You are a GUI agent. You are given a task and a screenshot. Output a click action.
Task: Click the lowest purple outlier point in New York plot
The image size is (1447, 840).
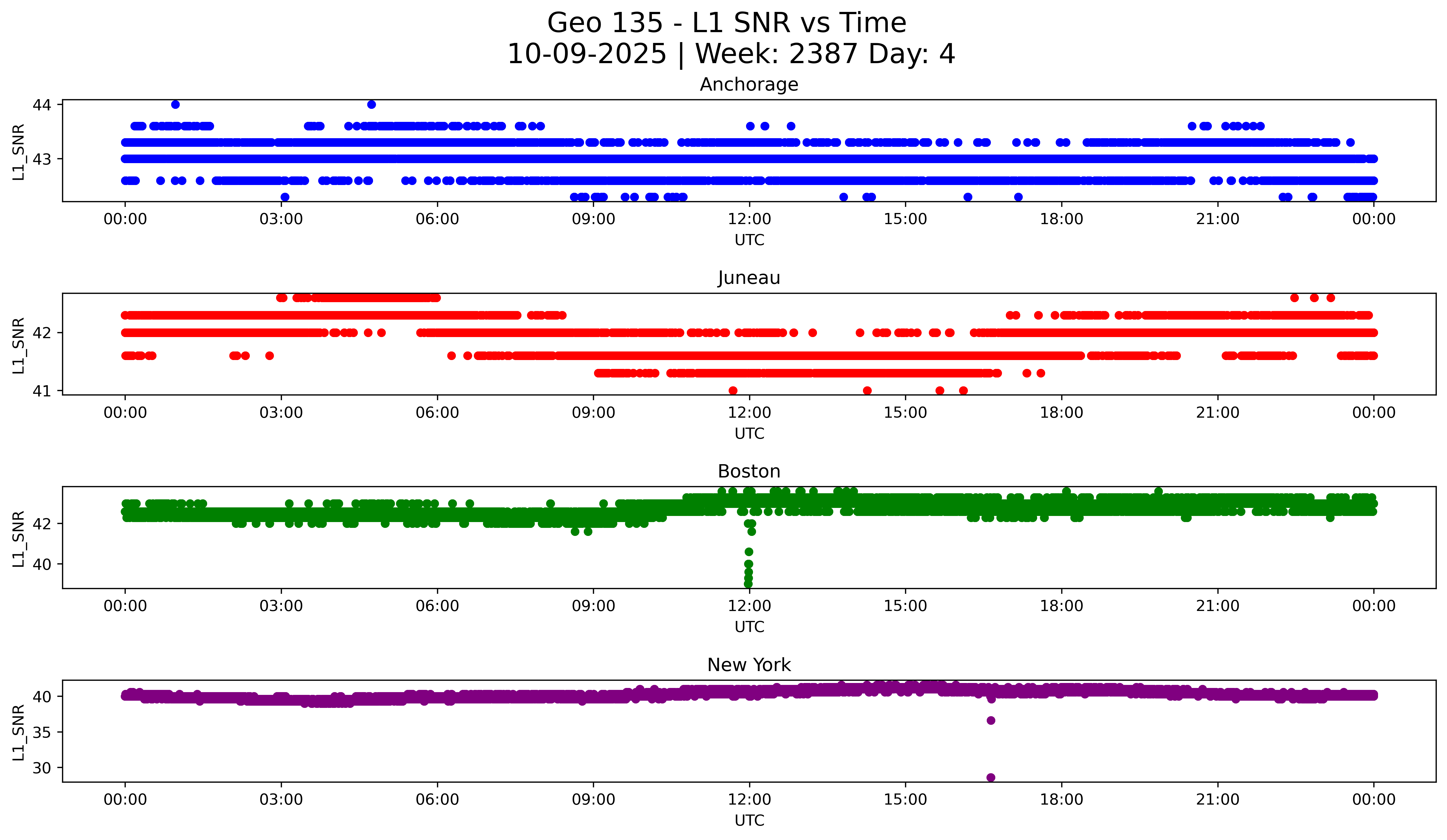pos(991,777)
